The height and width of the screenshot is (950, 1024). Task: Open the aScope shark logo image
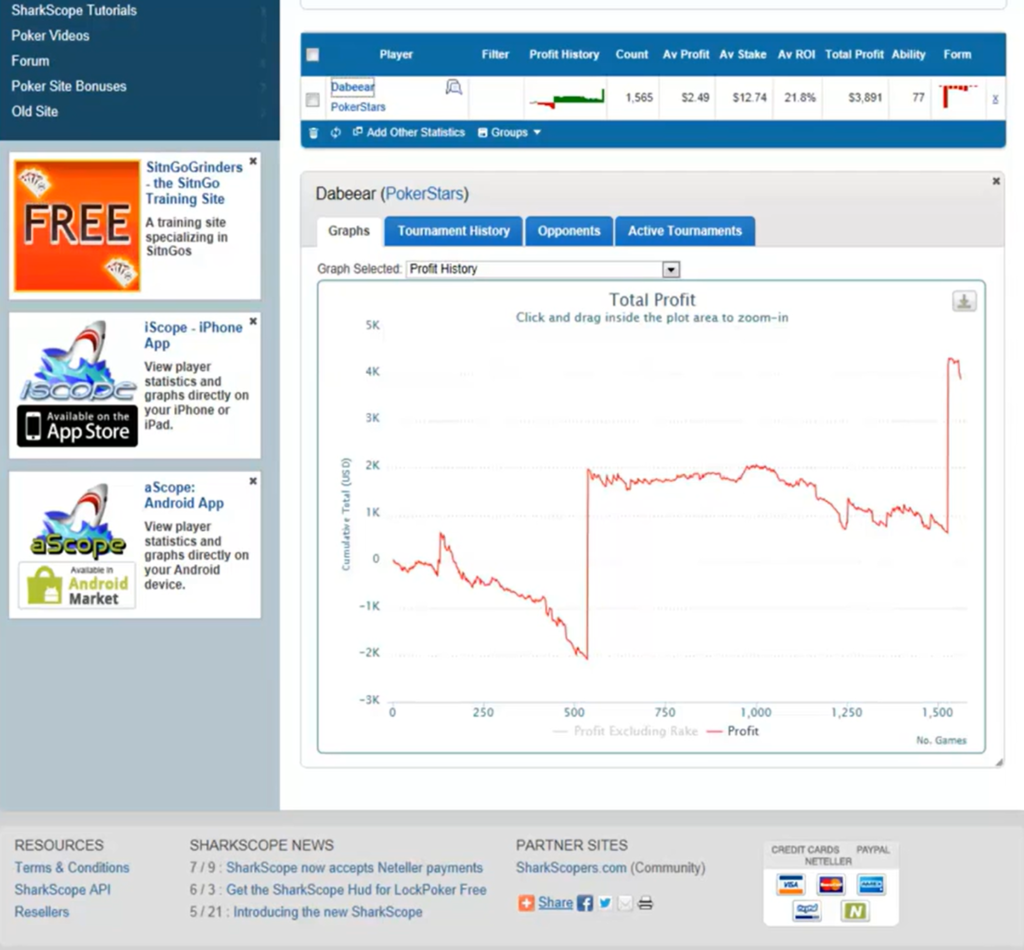78,520
